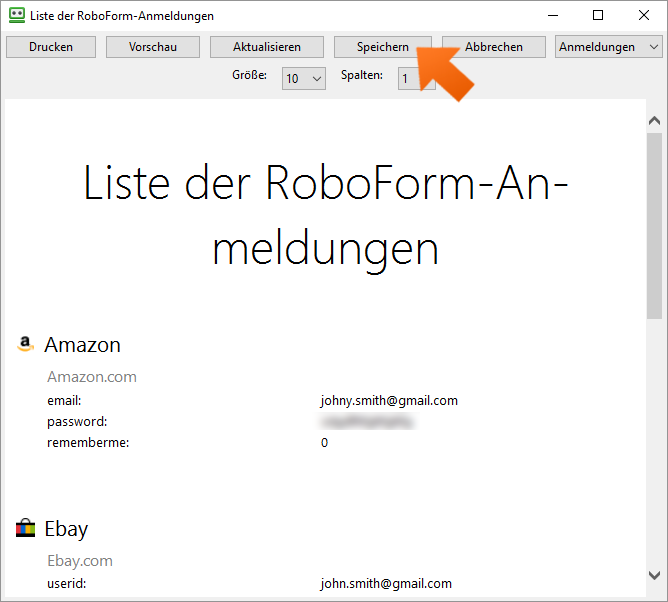Click the email: field label
This screenshot has width=668, height=602.
pyautogui.click(x=64, y=401)
